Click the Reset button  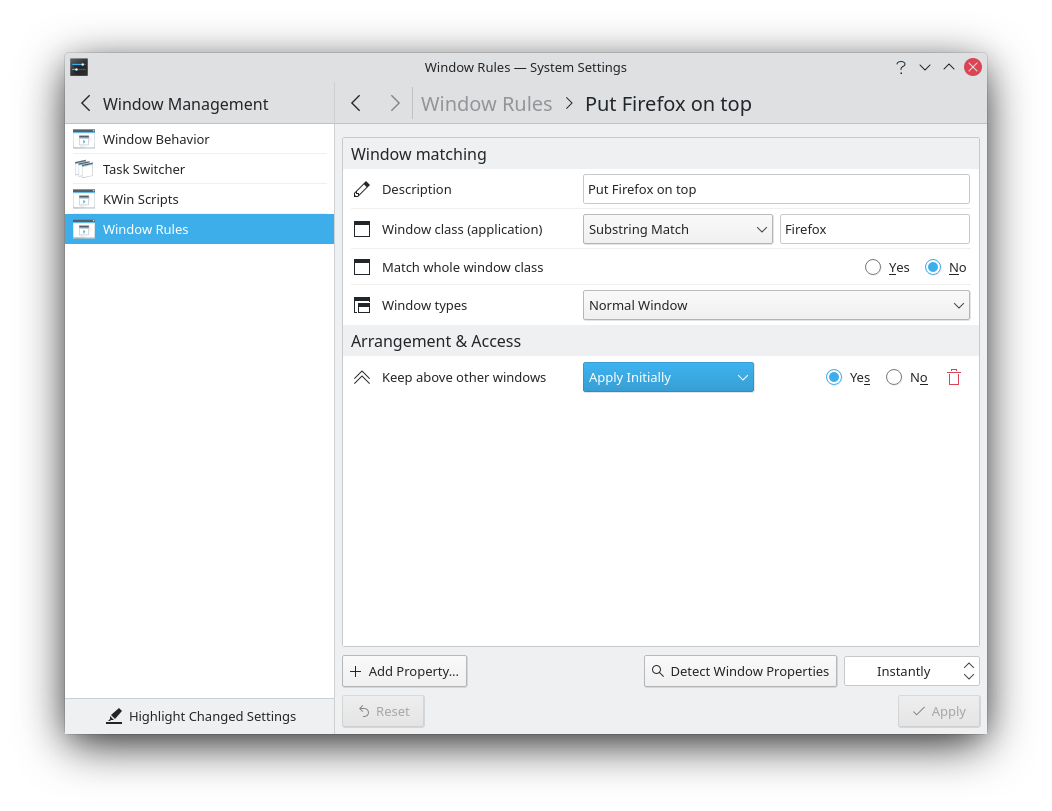(383, 711)
